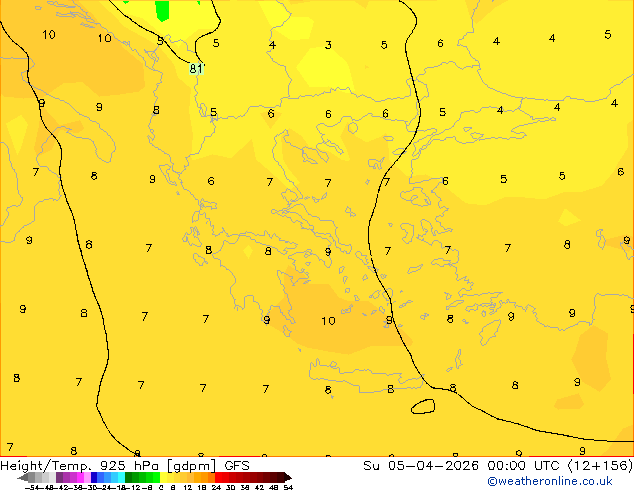Screen dimensions: 634x490
Task: Click the 'GFS' model label
Action: point(237,466)
